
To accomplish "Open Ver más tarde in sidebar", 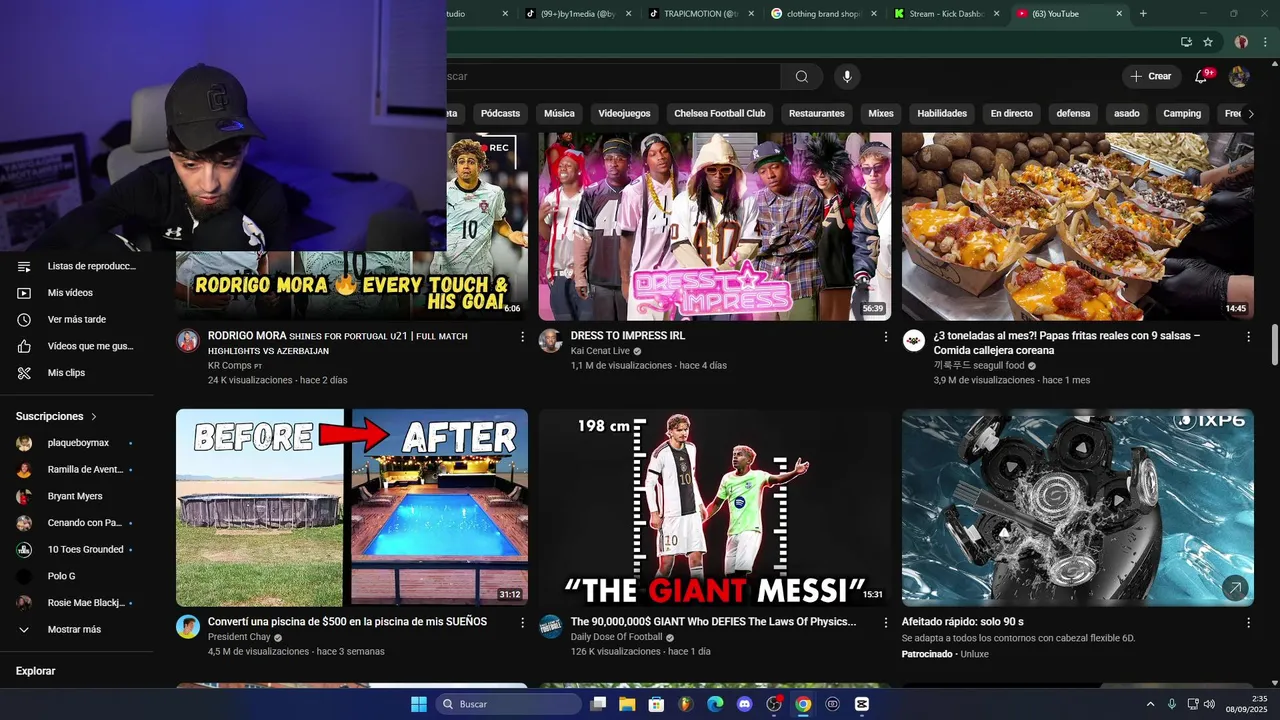I will tap(75, 320).
